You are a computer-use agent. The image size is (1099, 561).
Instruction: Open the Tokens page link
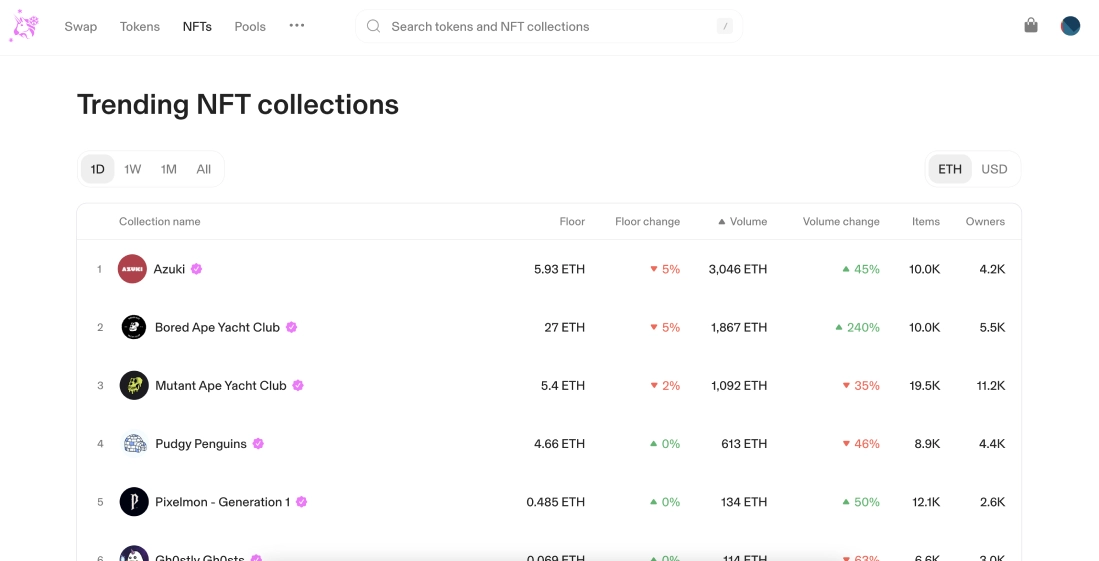coord(140,27)
